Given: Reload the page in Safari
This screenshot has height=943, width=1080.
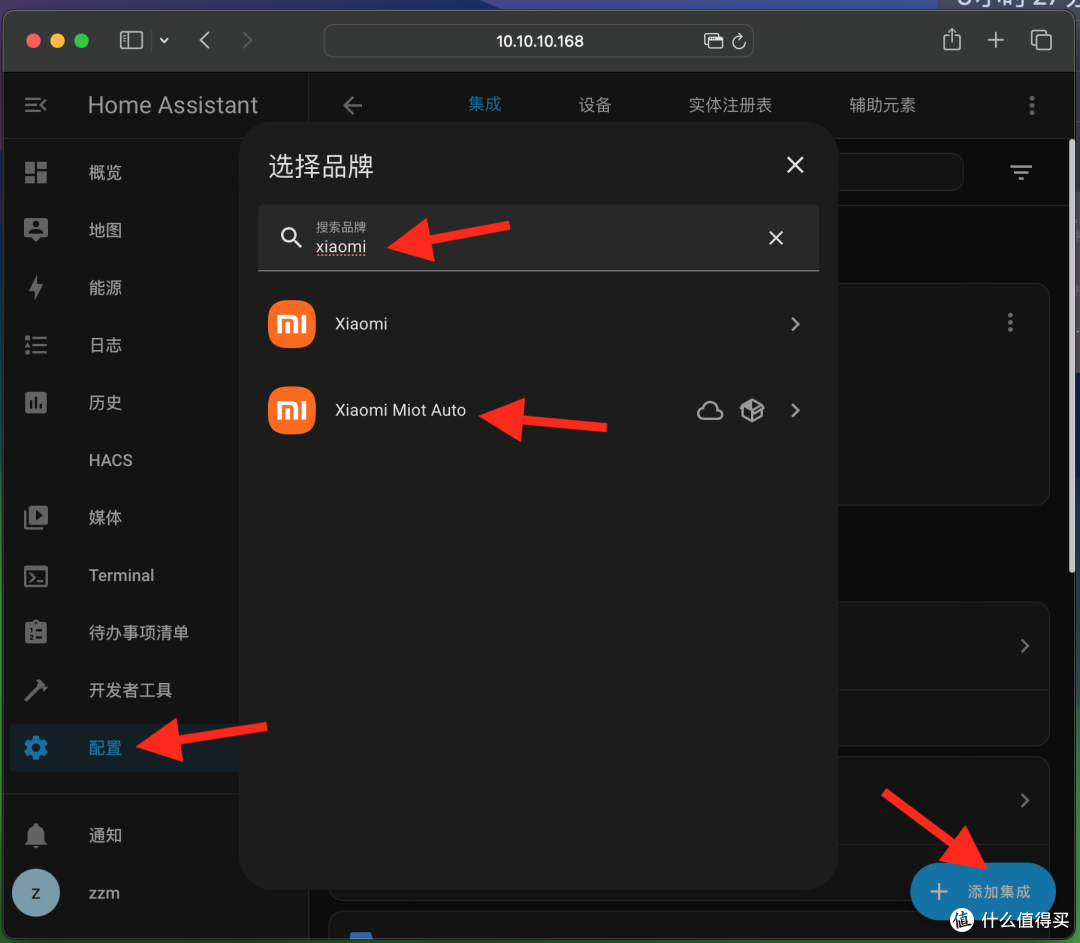Looking at the screenshot, I should tap(739, 41).
